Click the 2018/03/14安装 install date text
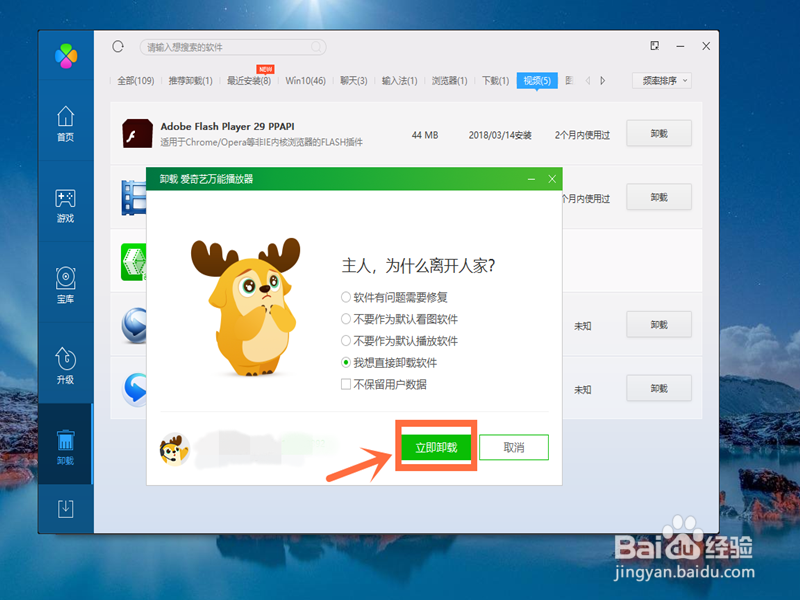800x600 pixels. [500, 135]
